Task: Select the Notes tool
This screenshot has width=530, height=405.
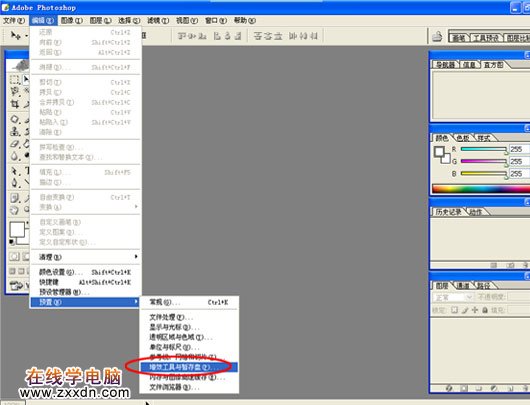Action: [15, 198]
